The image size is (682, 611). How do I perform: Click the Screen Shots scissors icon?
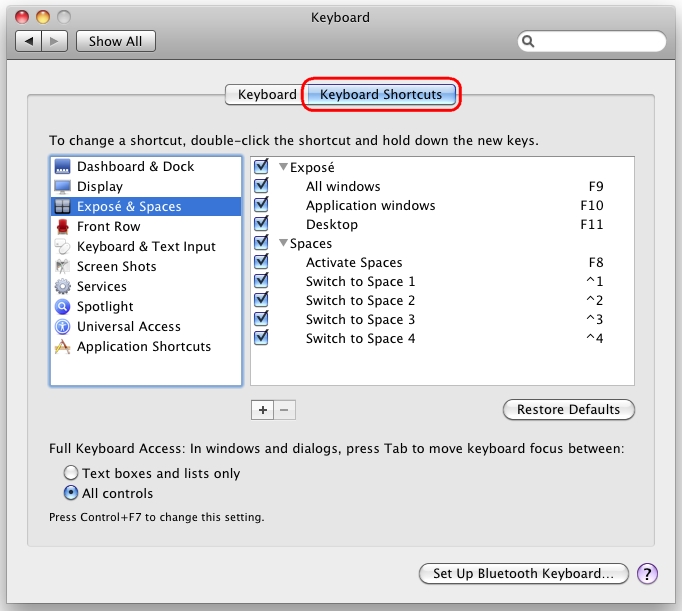pyautogui.click(x=63, y=267)
